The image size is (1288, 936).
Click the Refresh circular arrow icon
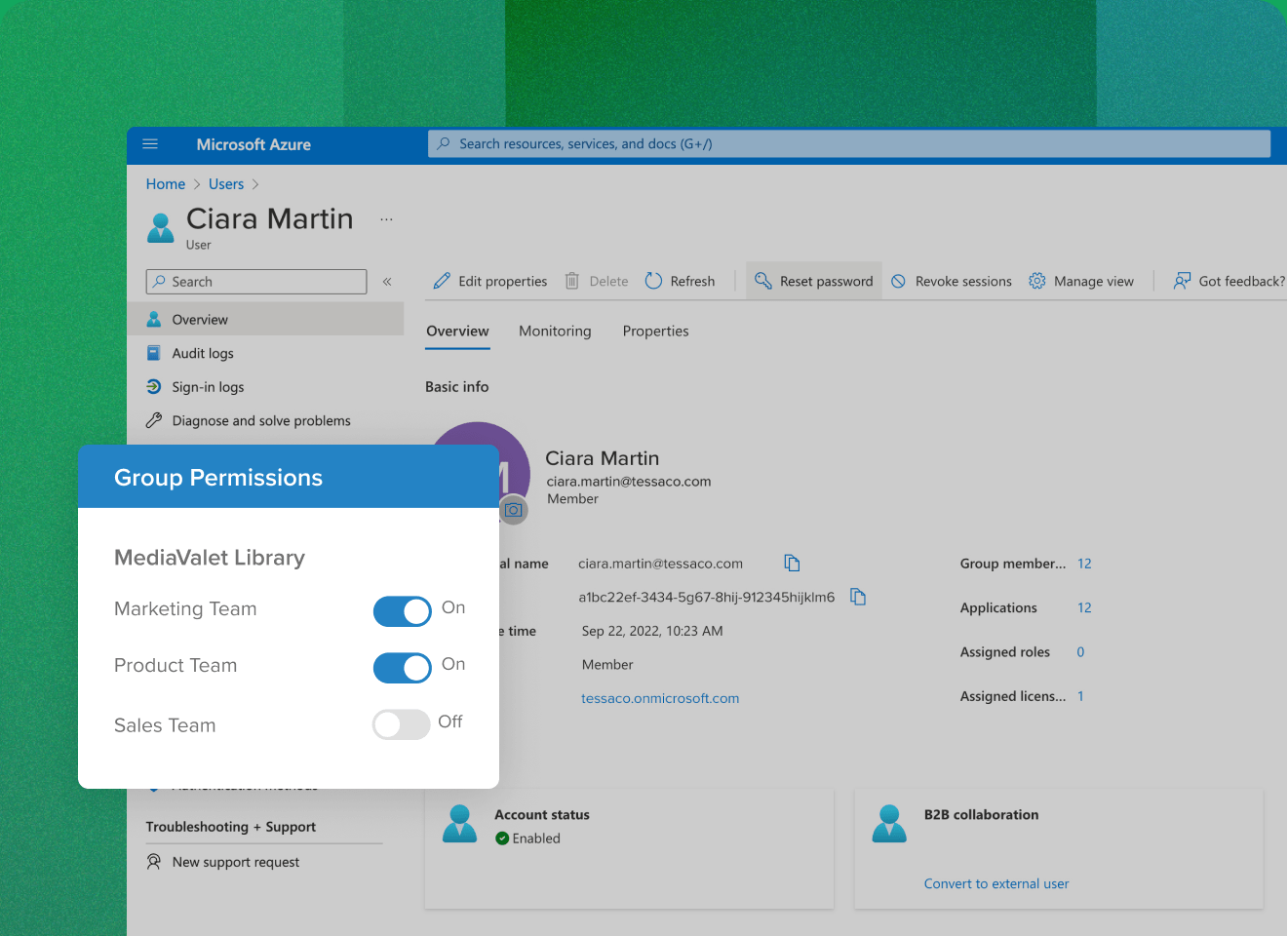[x=653, y=281]
